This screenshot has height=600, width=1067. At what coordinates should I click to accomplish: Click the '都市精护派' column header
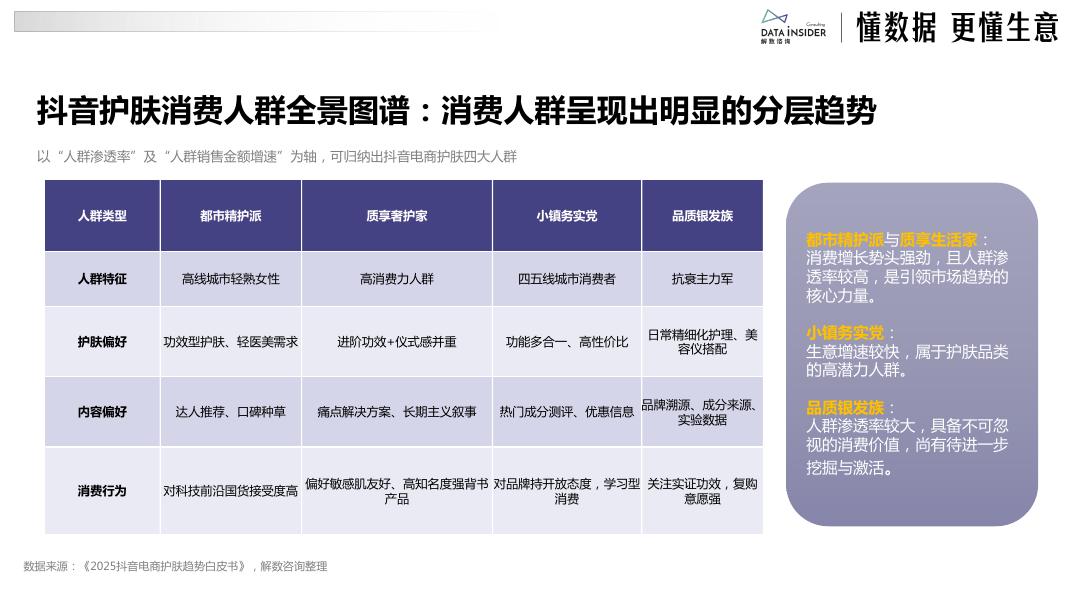tap(231, 216)
